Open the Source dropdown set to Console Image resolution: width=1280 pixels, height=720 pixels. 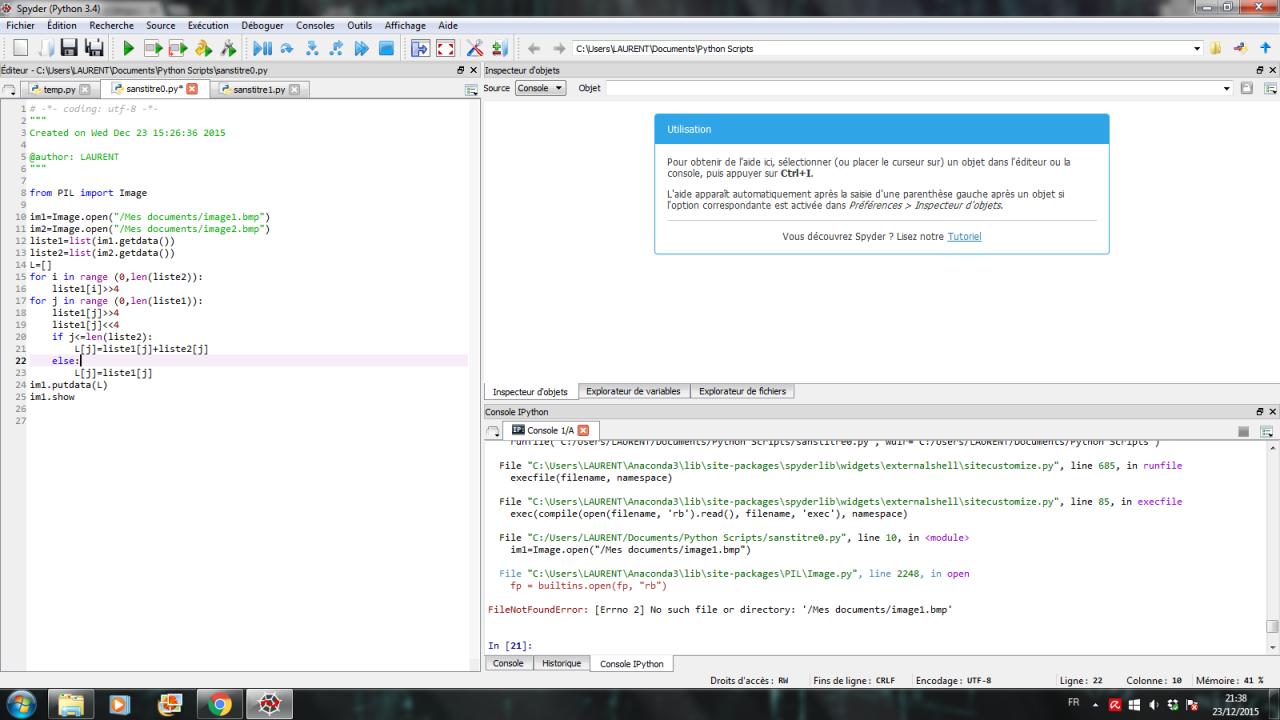(x=540, y=88)
